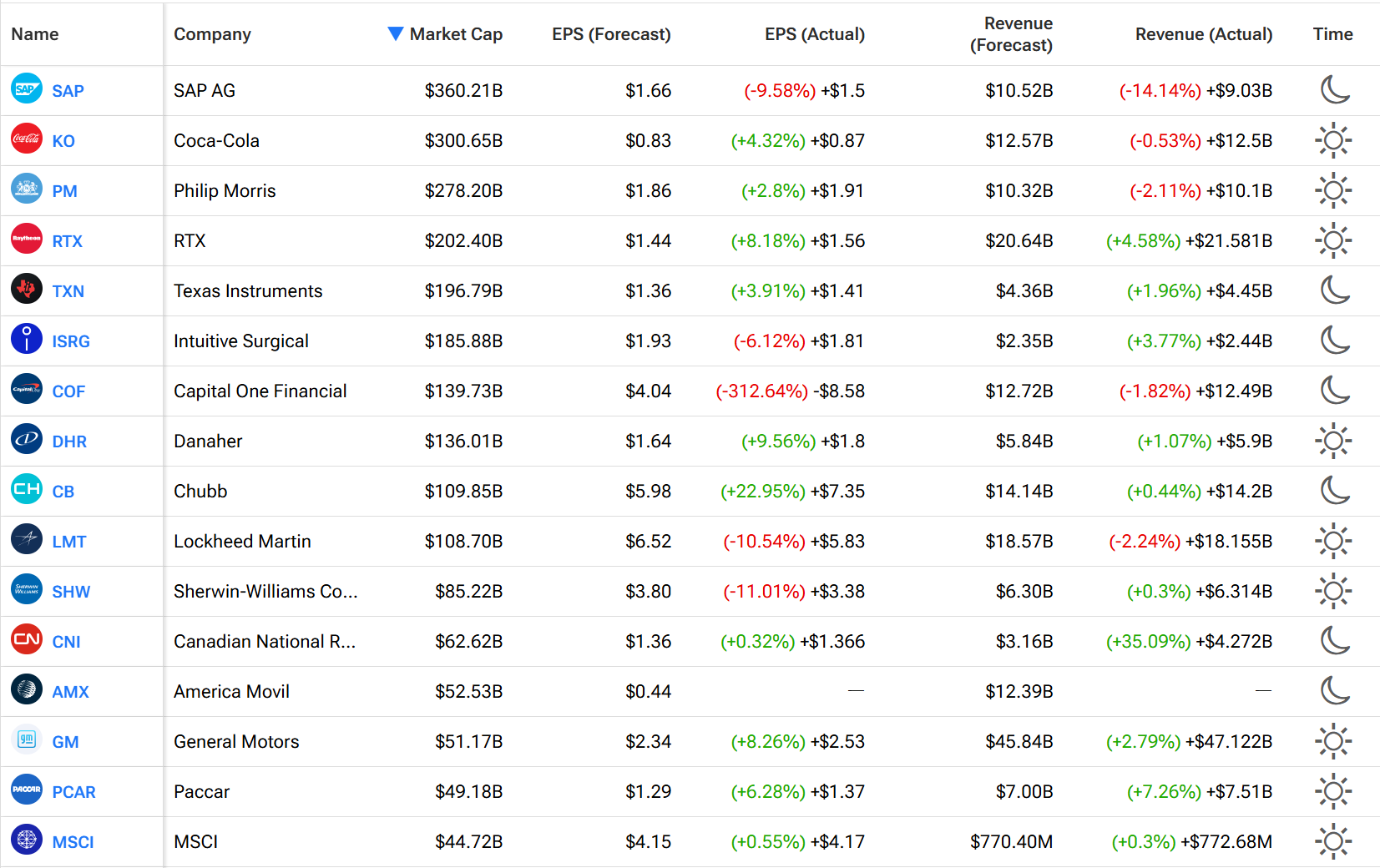Click the Lockheed Martin logo icon
1380x868 pixels.
click(27, 539)
